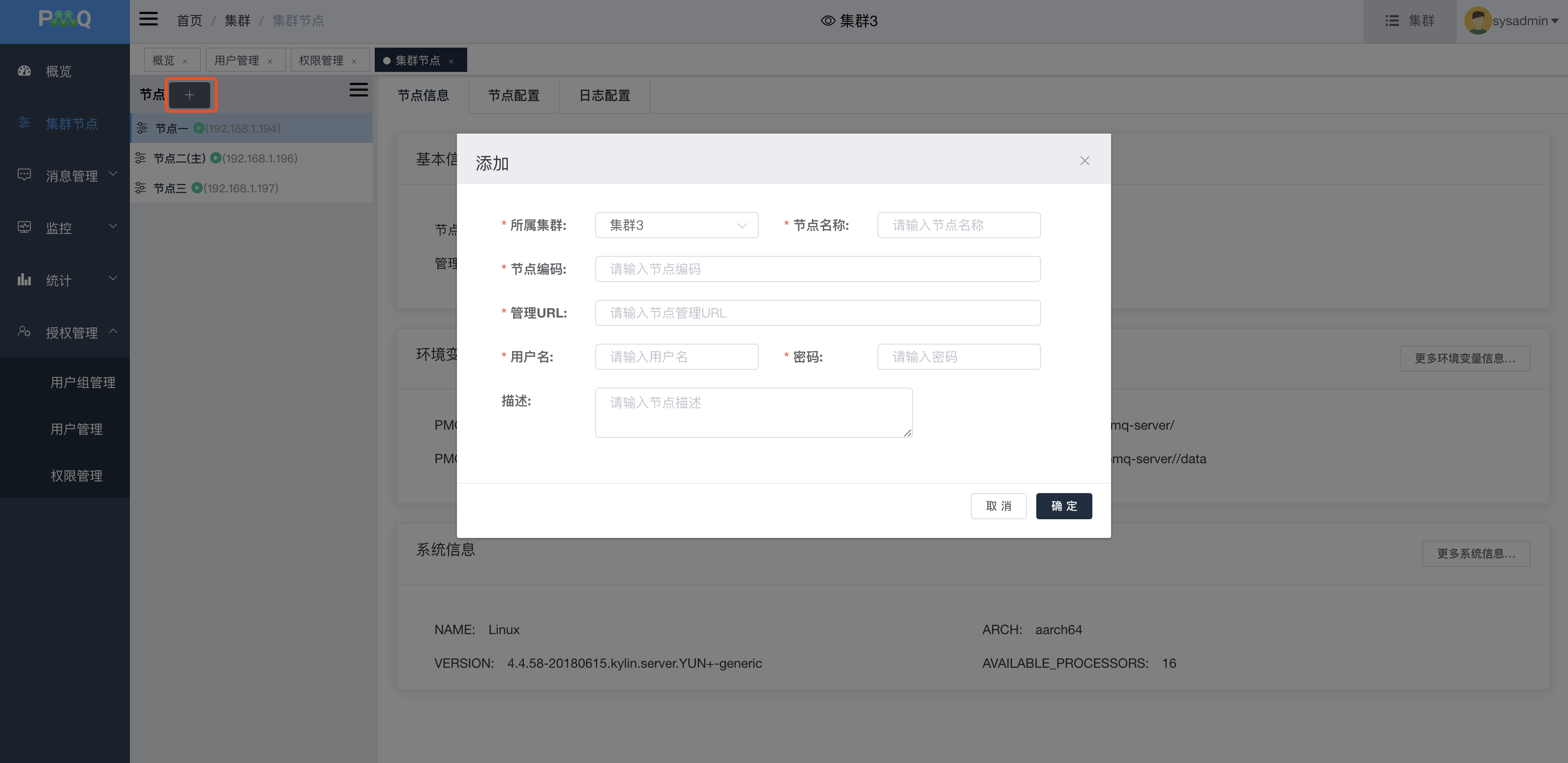Open the node panel list menu icon
The height and width of the screenshot is (763, 1568).
click(x=358, y=90)
